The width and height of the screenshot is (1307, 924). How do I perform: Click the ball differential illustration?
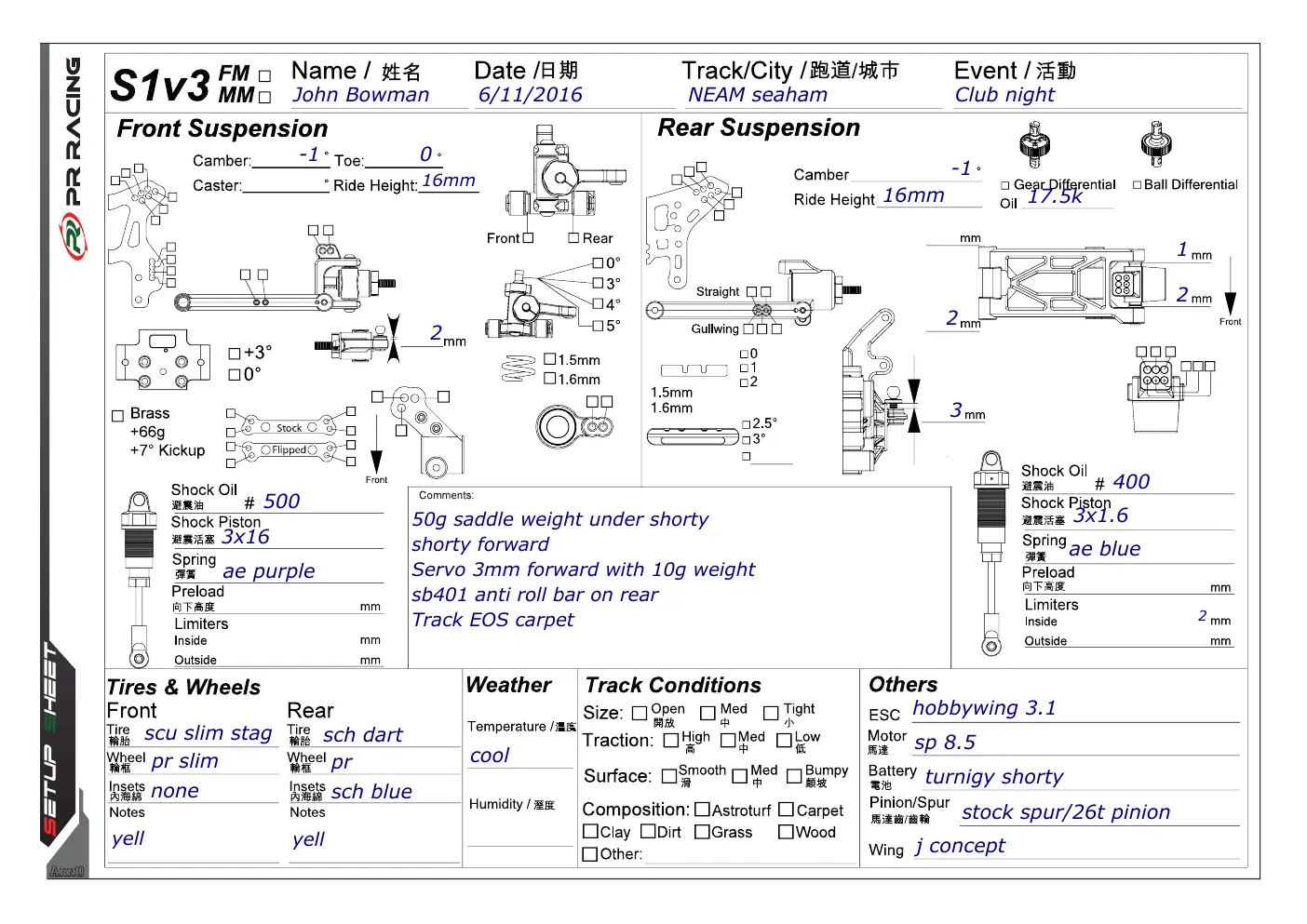1156,145
